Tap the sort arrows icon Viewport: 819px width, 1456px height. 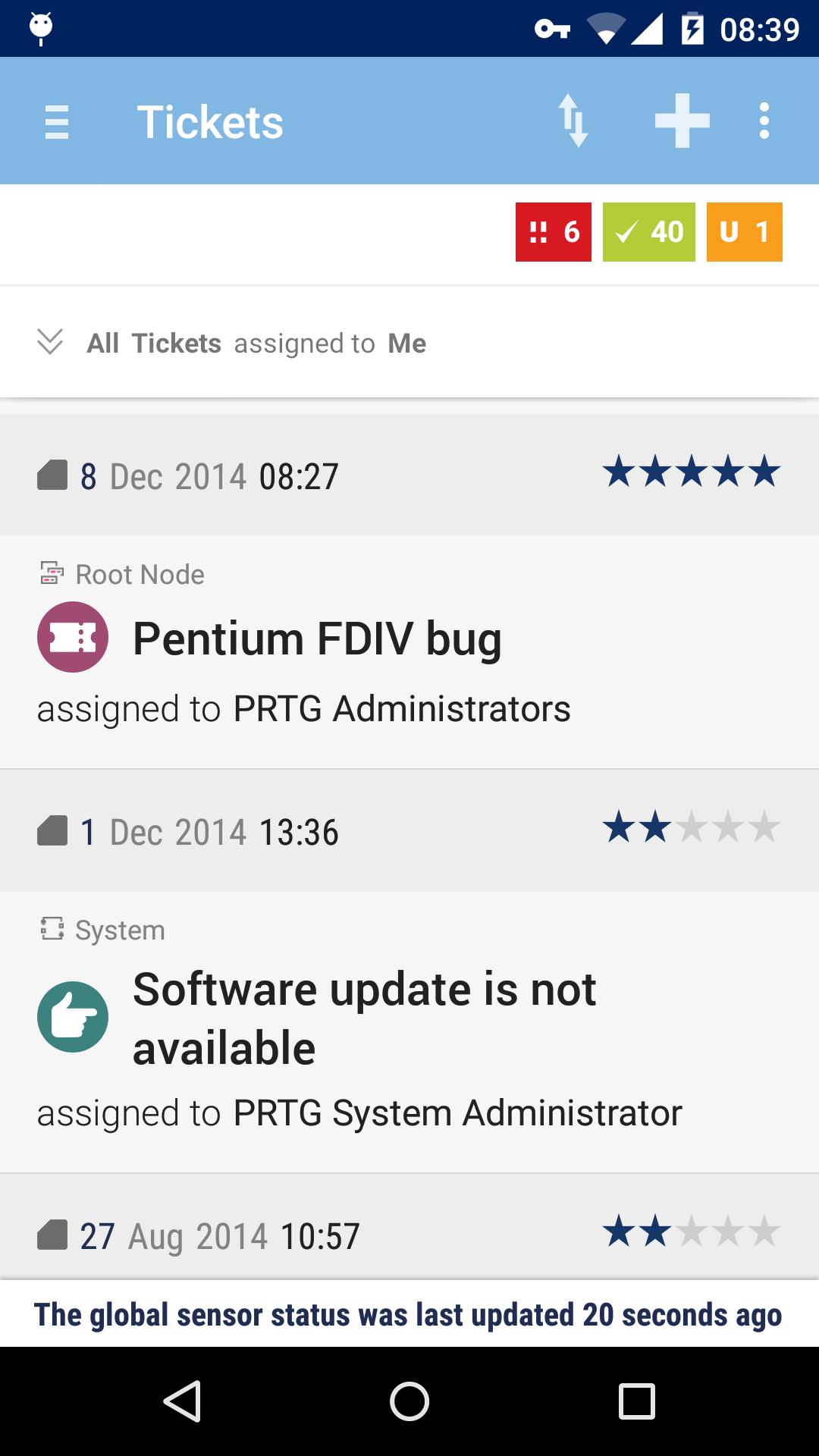(573, 121)
